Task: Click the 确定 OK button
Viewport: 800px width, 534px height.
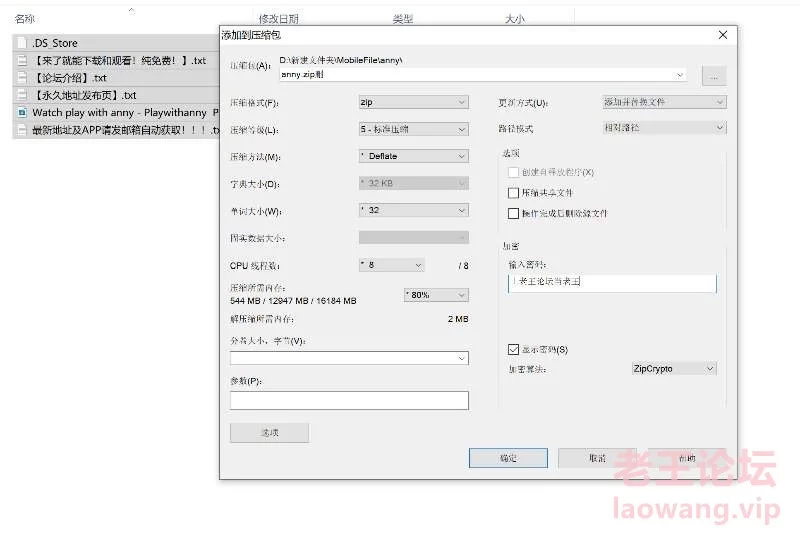Action: coord(508,458)
